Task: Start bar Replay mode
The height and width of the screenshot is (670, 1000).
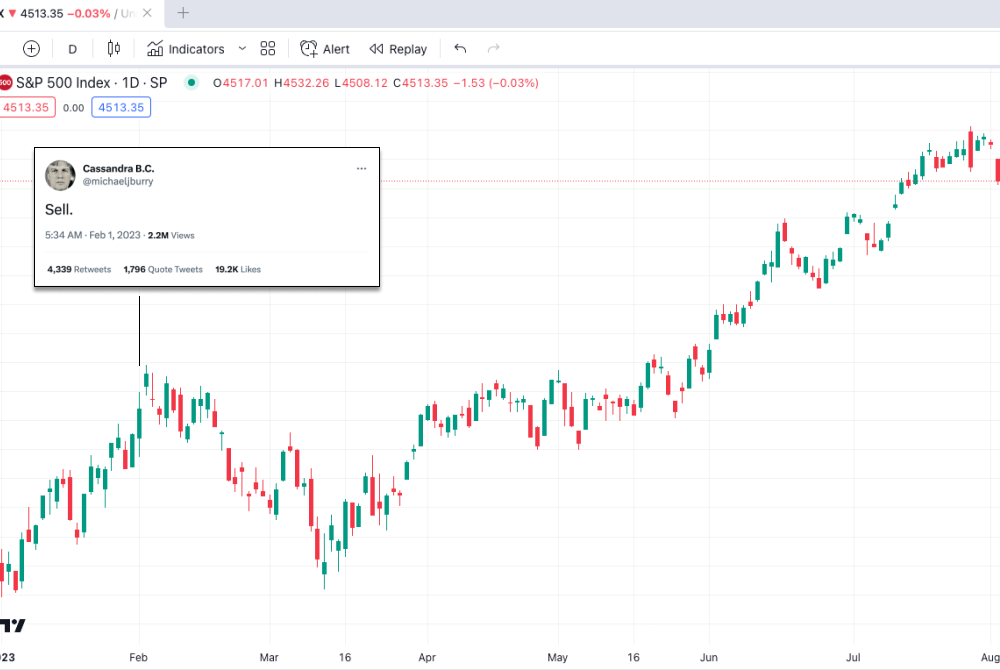Action: (398, 49)
